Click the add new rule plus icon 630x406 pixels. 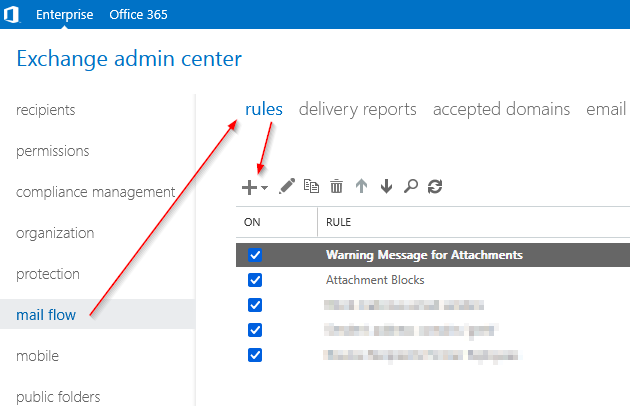tap(250, 187)
